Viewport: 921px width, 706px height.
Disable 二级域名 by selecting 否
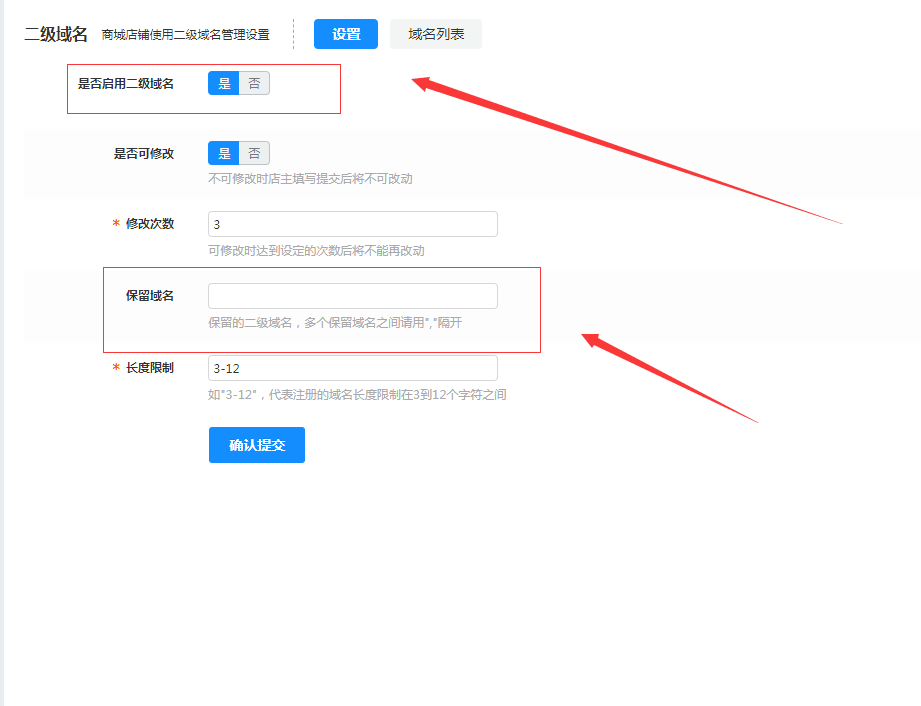[x=254, y=84]
